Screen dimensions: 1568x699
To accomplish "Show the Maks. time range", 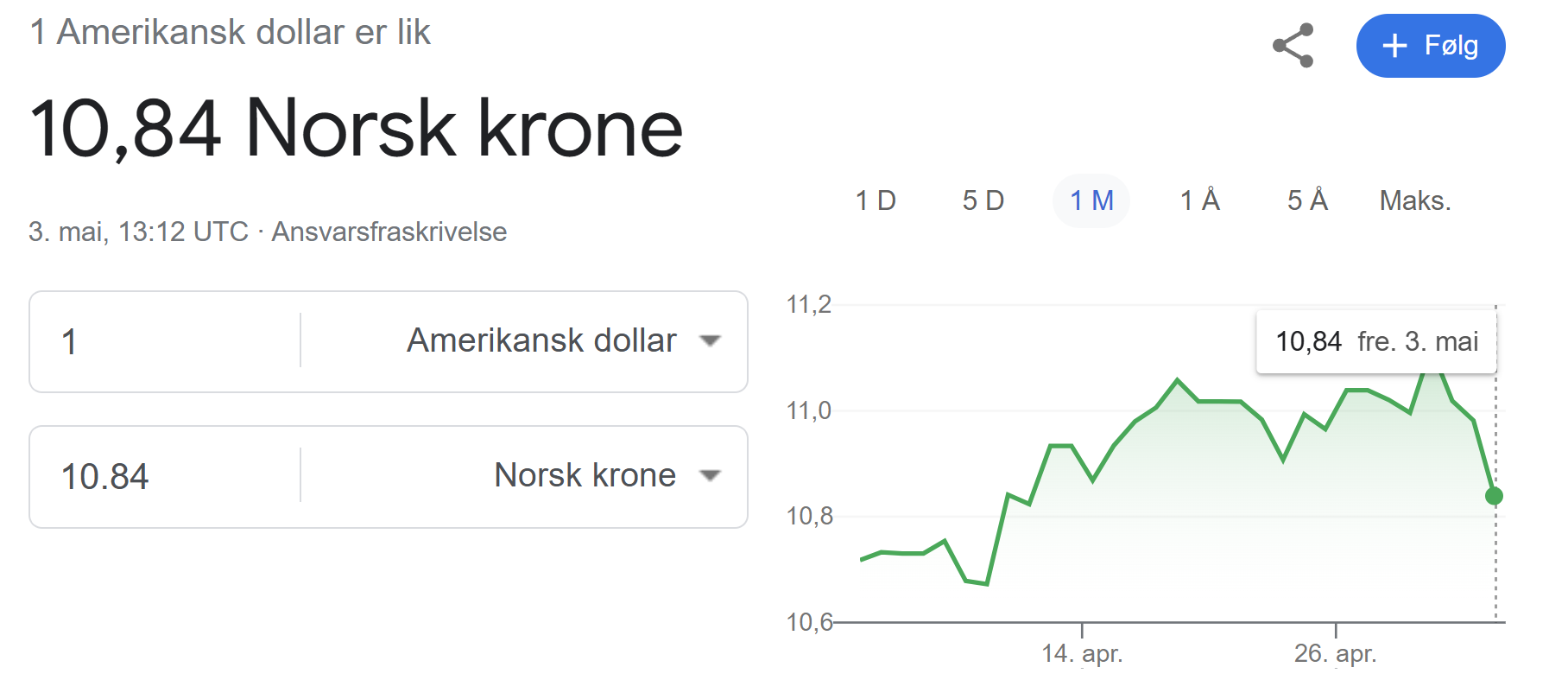I will point(1415,200).
